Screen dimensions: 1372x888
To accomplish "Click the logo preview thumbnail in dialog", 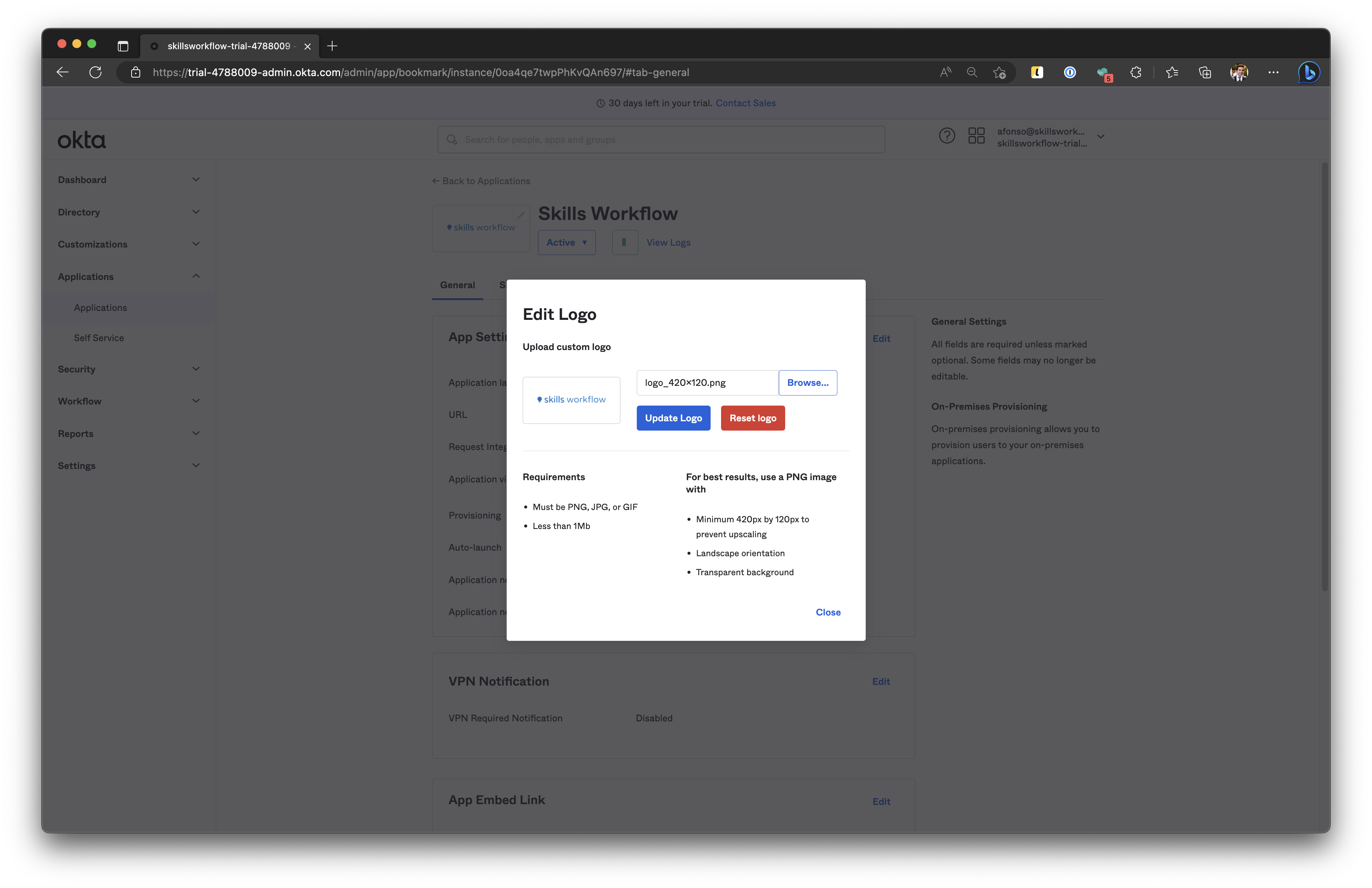I will 571,400.
